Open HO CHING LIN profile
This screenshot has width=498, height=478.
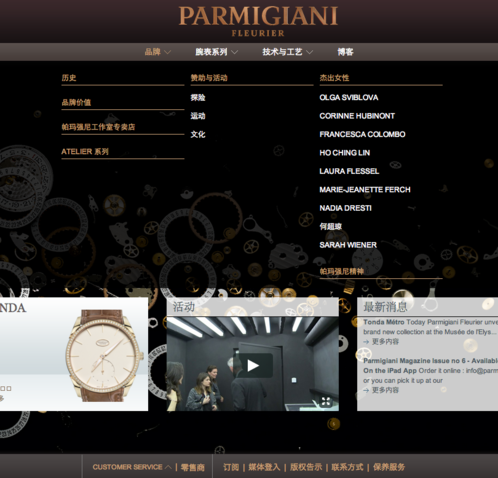pyautogui.click(x=345, y=153)
